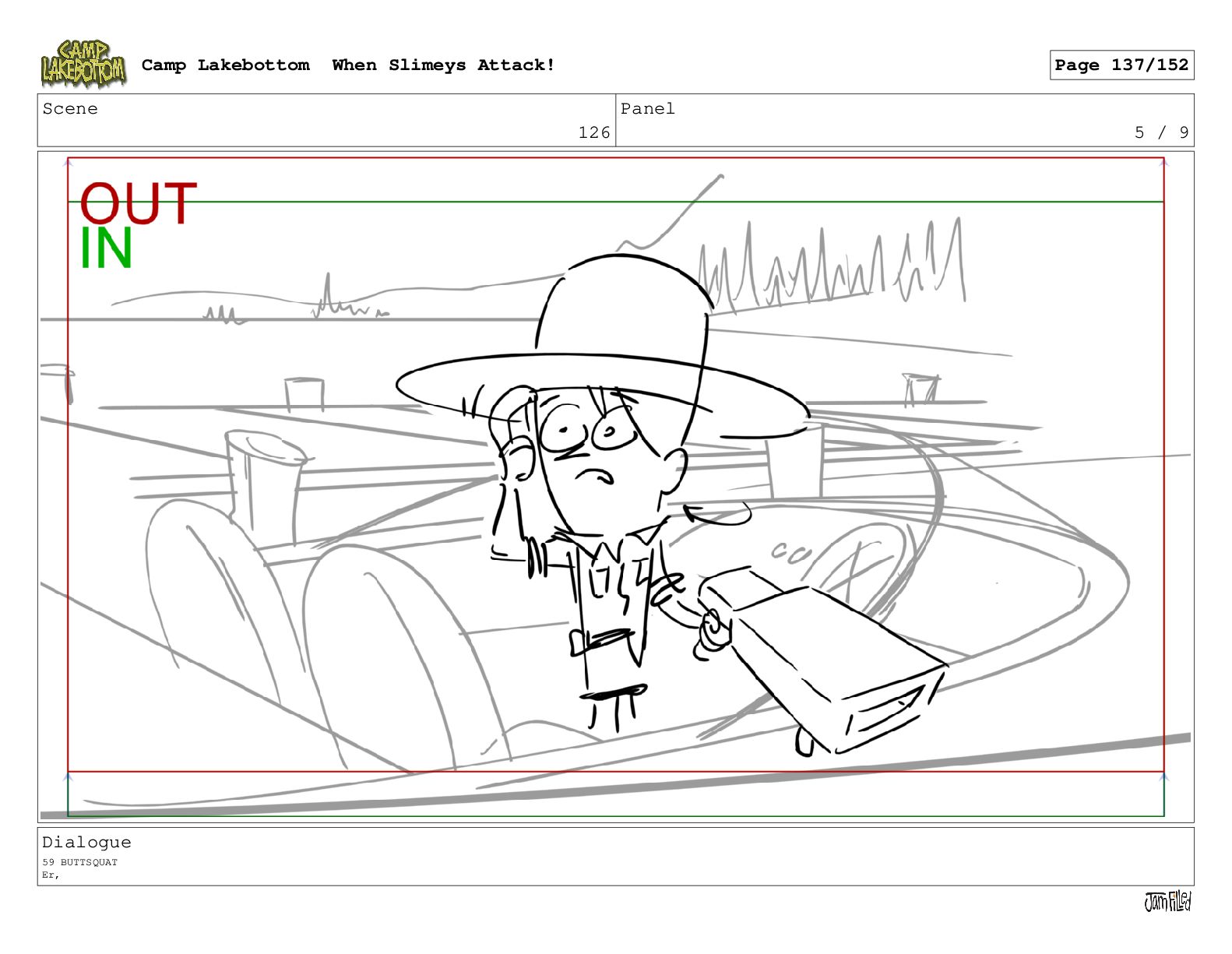Screen dimensions: 1232x954
Task: Click the 'Er,' dialogue text
Action: [x=51, y=875]
